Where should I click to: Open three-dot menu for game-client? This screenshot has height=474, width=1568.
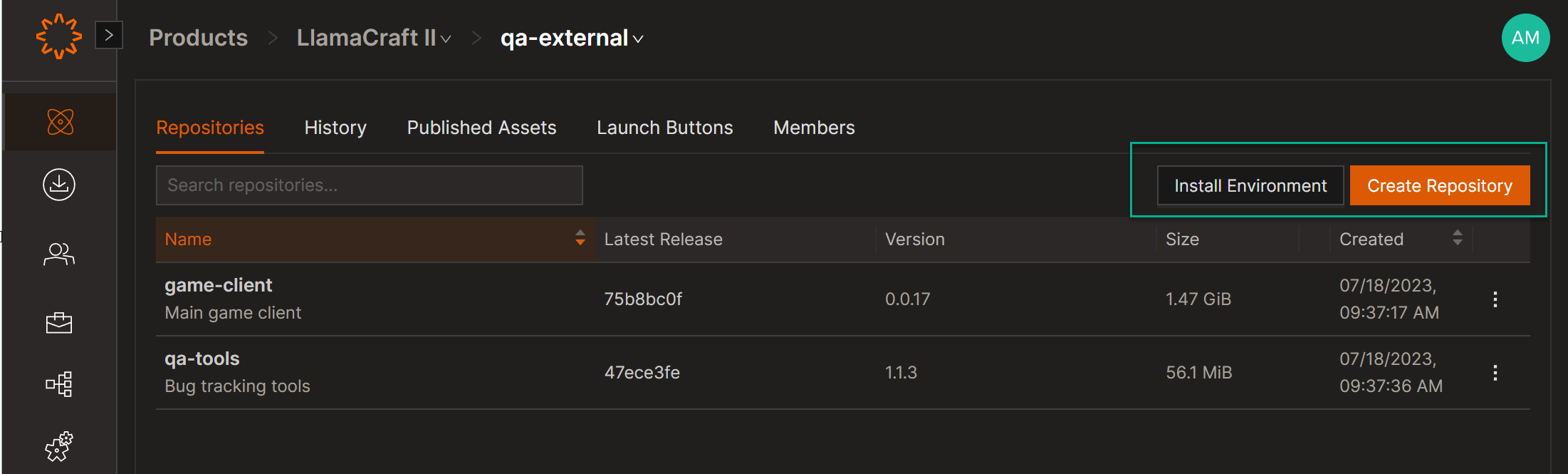click(1495, 299)
